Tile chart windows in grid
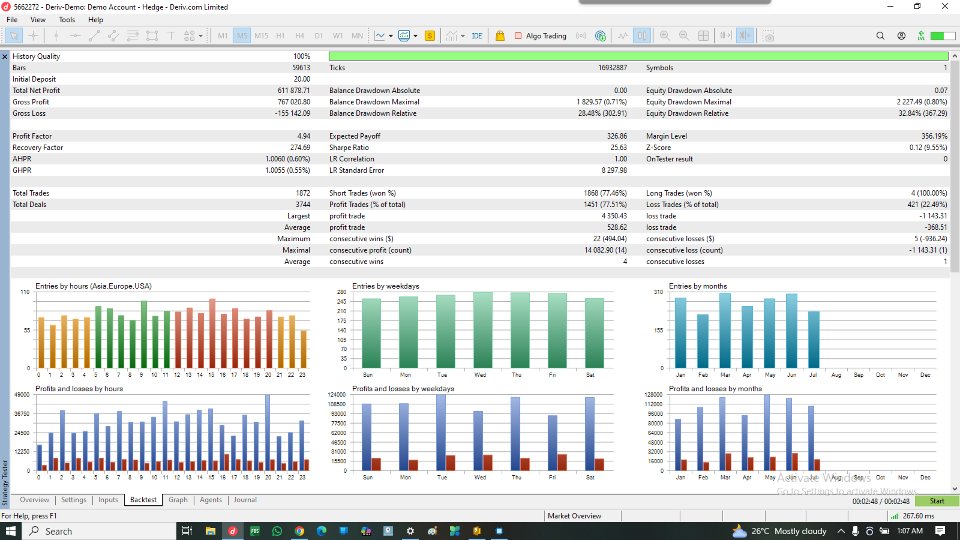This screenshot has height=540, width=960. (x=703, y=36)
